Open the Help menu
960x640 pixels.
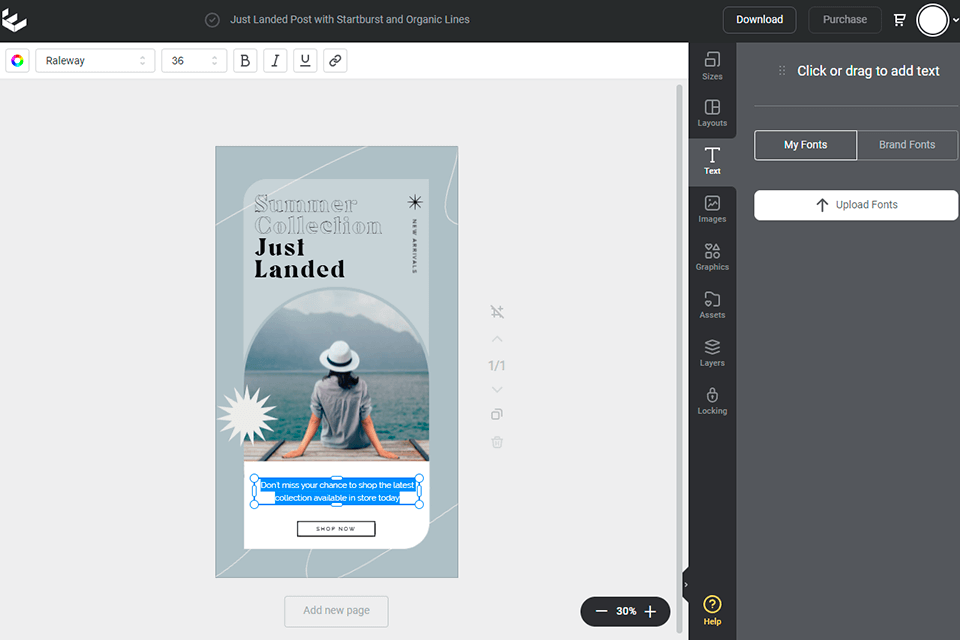tap(712, 608)
